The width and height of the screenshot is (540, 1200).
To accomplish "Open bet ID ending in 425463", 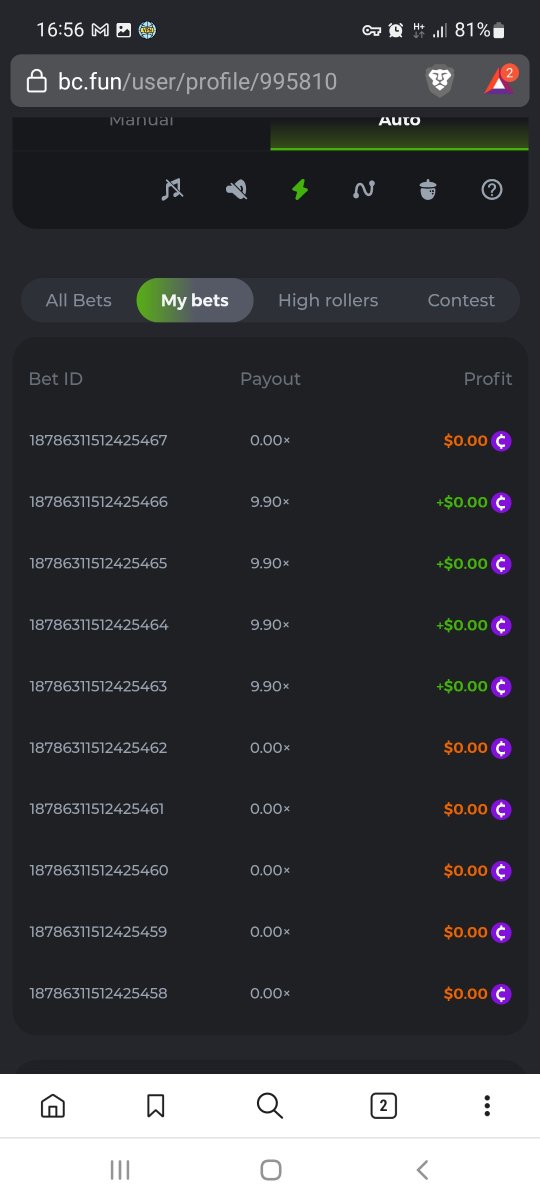I will (98, 686).
